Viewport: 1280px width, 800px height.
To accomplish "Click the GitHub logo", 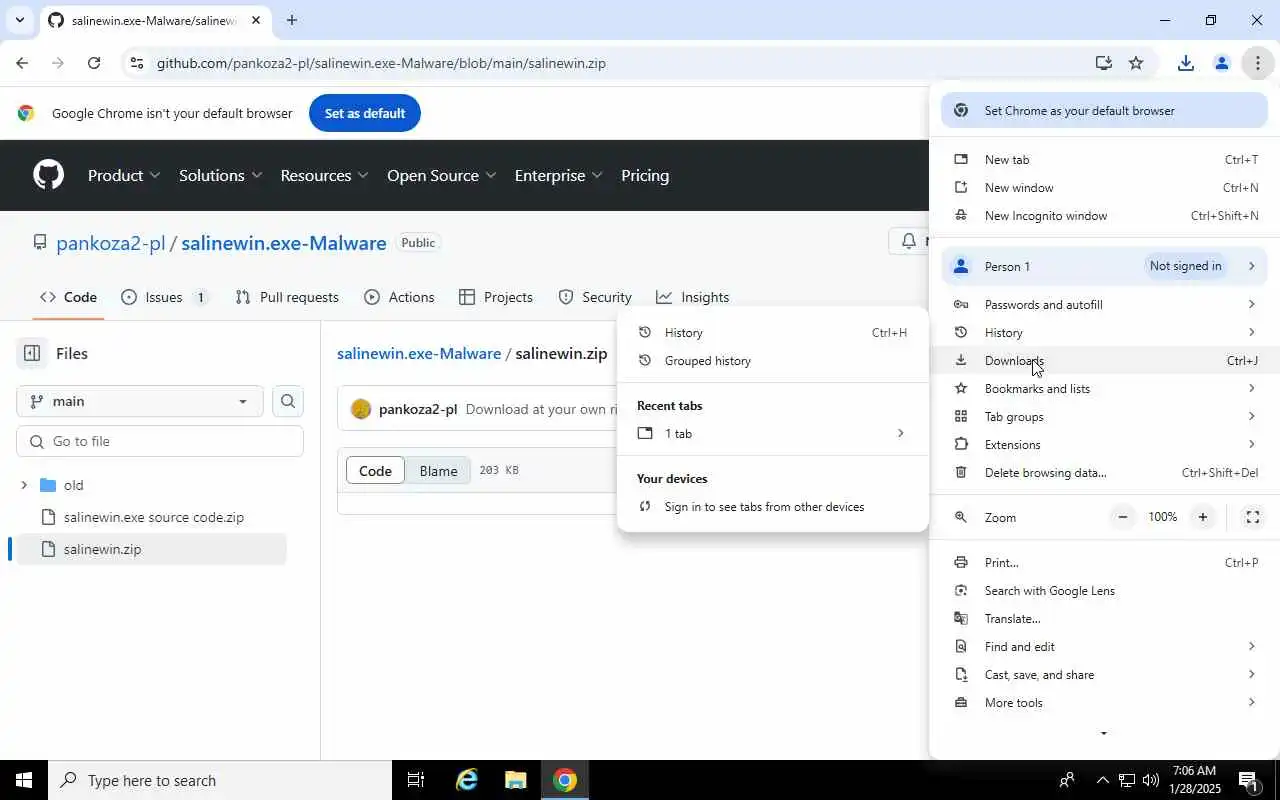I will coord(48,175).
